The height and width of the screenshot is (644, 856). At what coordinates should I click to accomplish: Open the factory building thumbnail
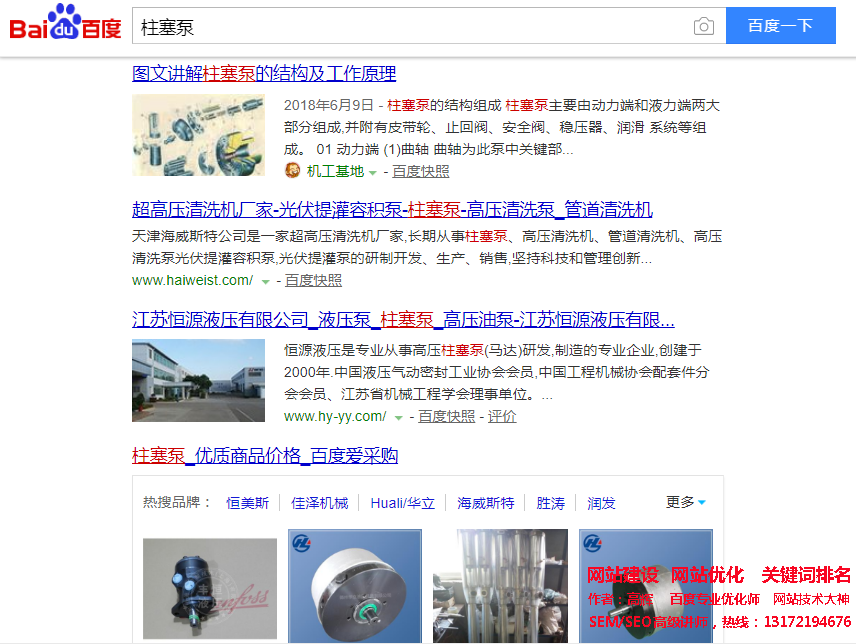[198, 380]
